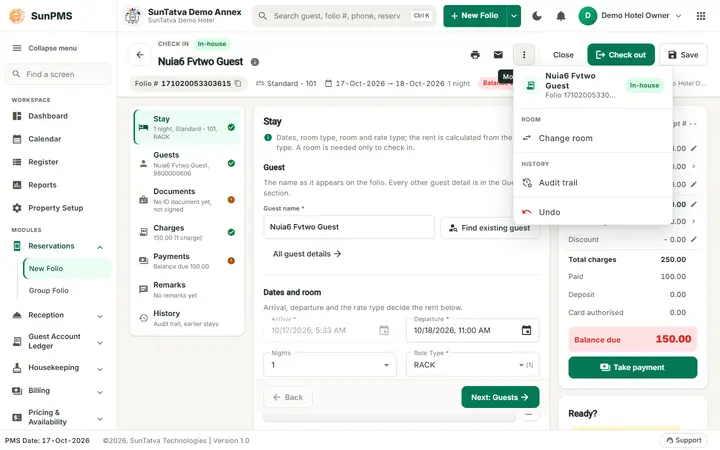The image size is (720, 450).
Task: Click Next: Guests button
Action: 500,397
